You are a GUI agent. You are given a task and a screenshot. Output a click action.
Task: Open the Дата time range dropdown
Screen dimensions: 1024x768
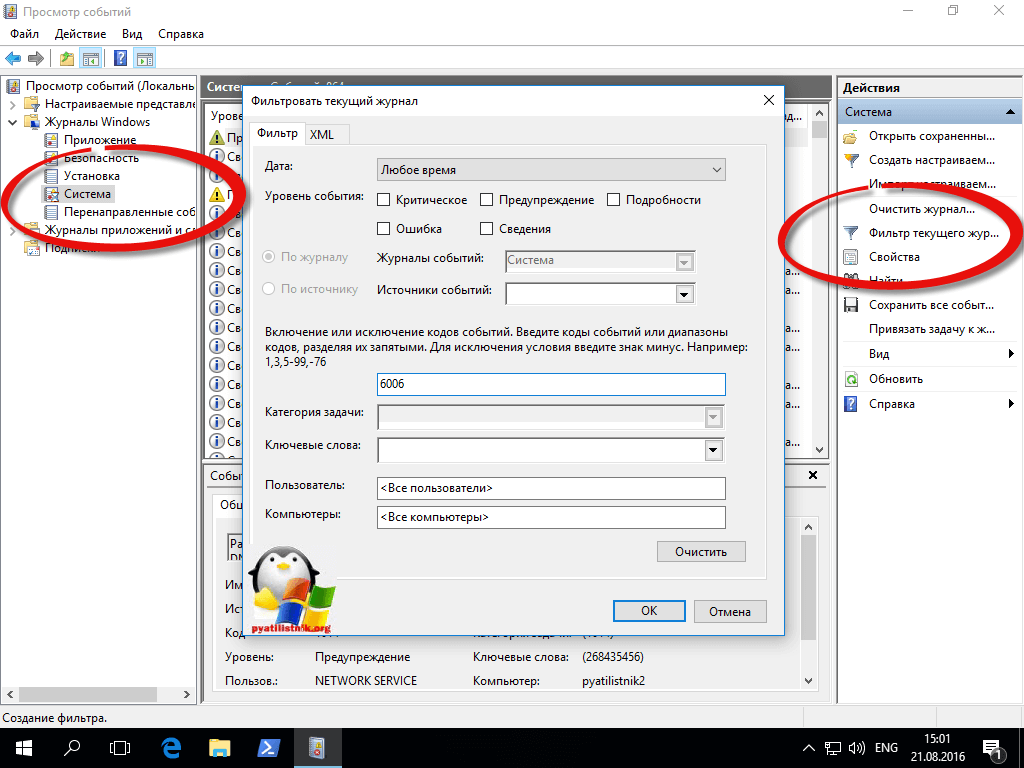(x=550, y=170)
